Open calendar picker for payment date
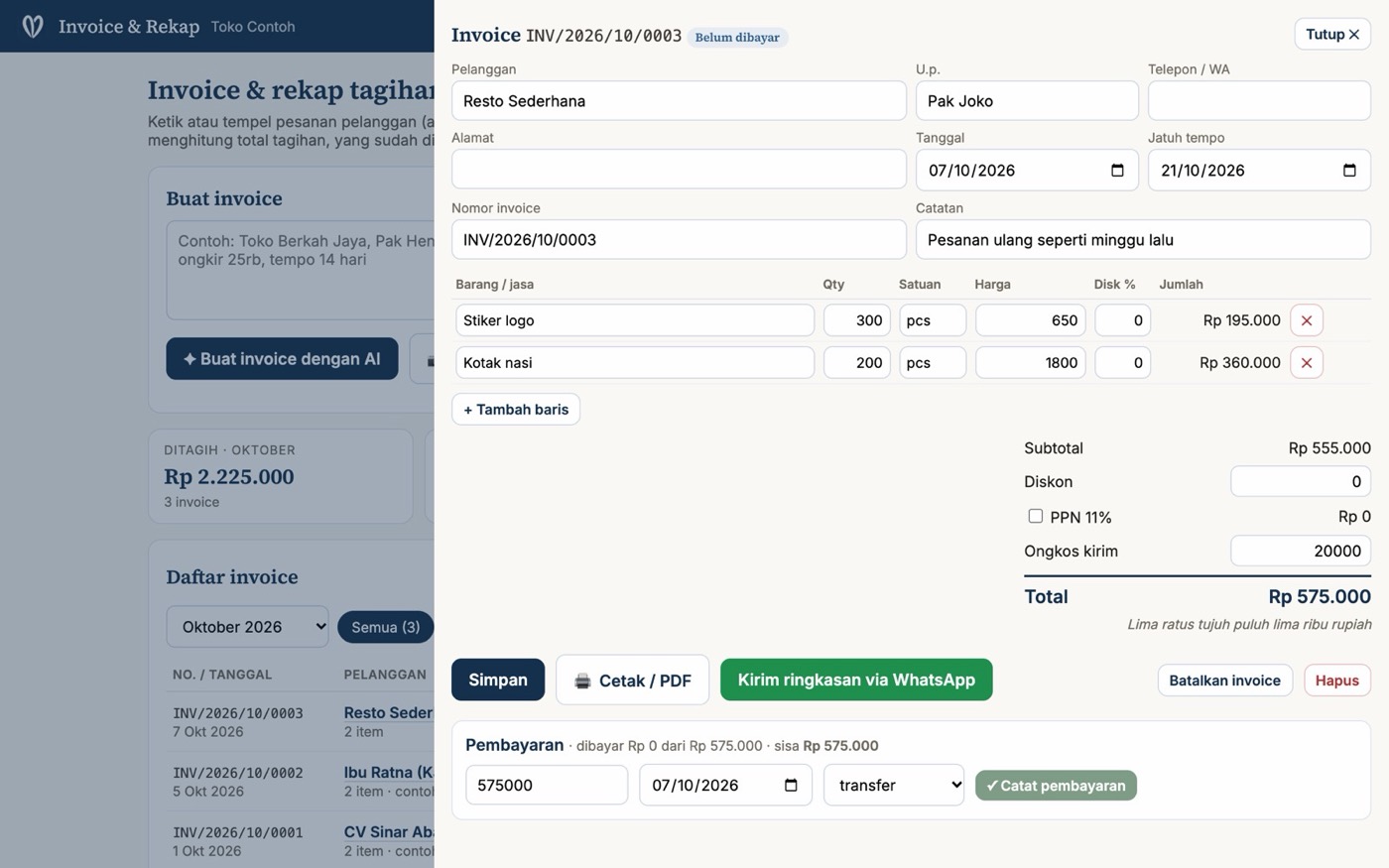Viewport: 1389px width, 868px height. tap(791, 785)
